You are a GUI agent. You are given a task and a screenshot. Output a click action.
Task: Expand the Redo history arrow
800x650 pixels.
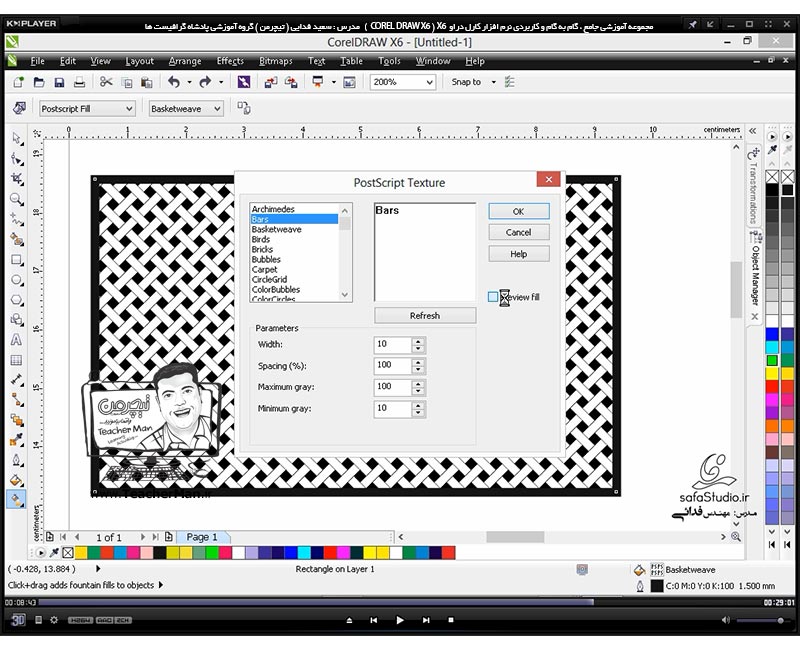pos(221,82)
